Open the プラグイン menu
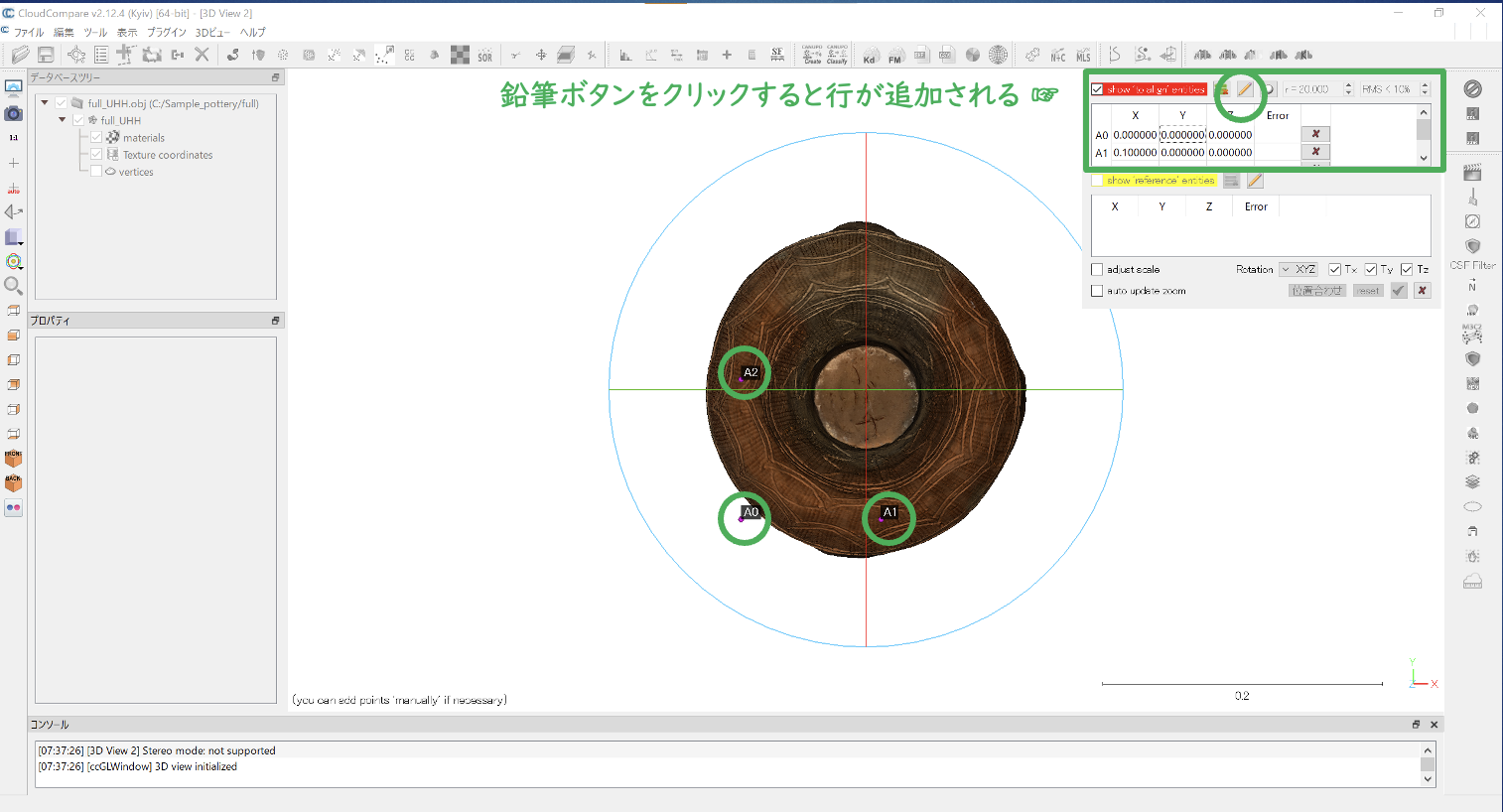The height and width of the screenshot is (812, 1503). point(167,33)
